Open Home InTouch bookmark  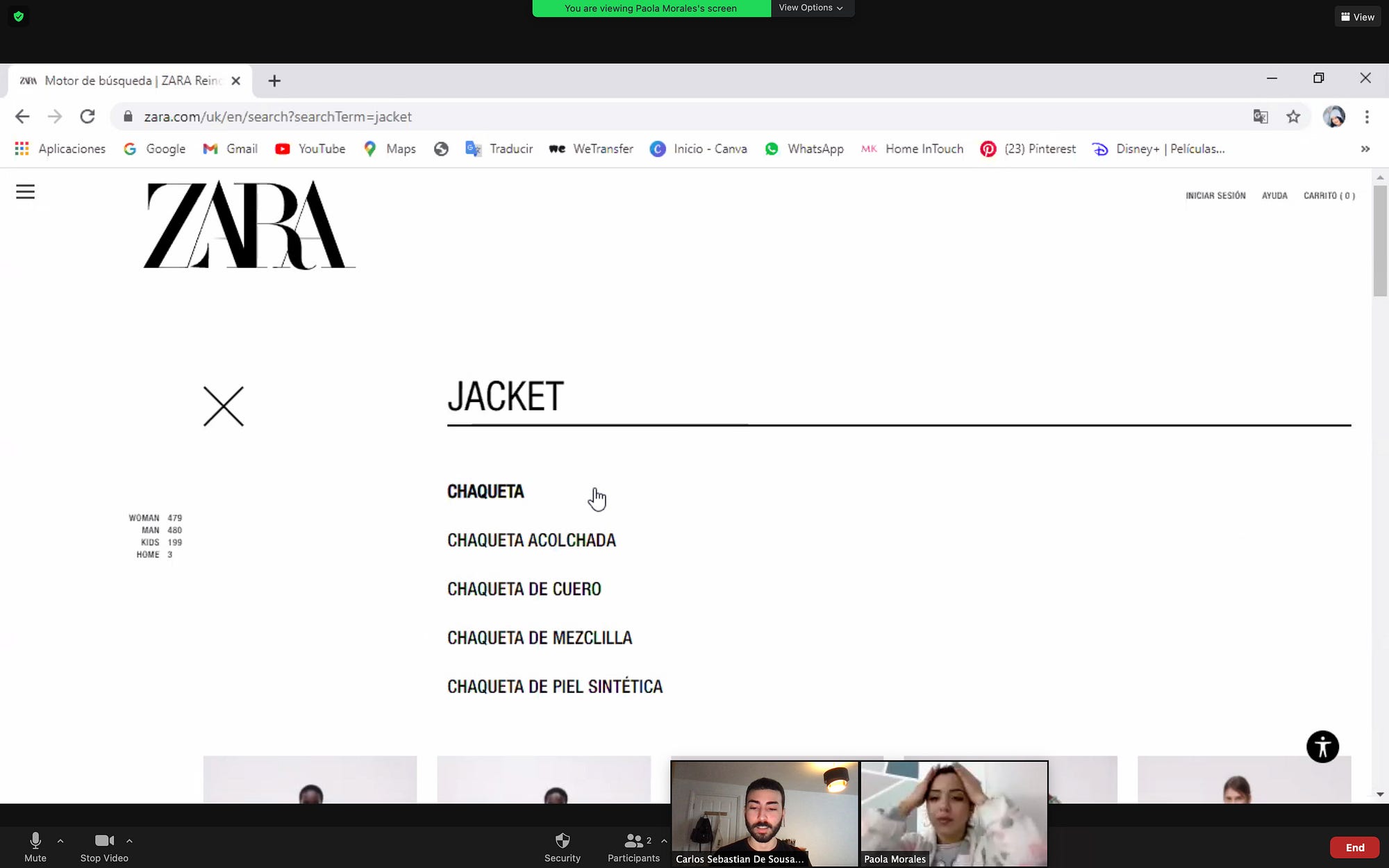[x=913, y=149]
